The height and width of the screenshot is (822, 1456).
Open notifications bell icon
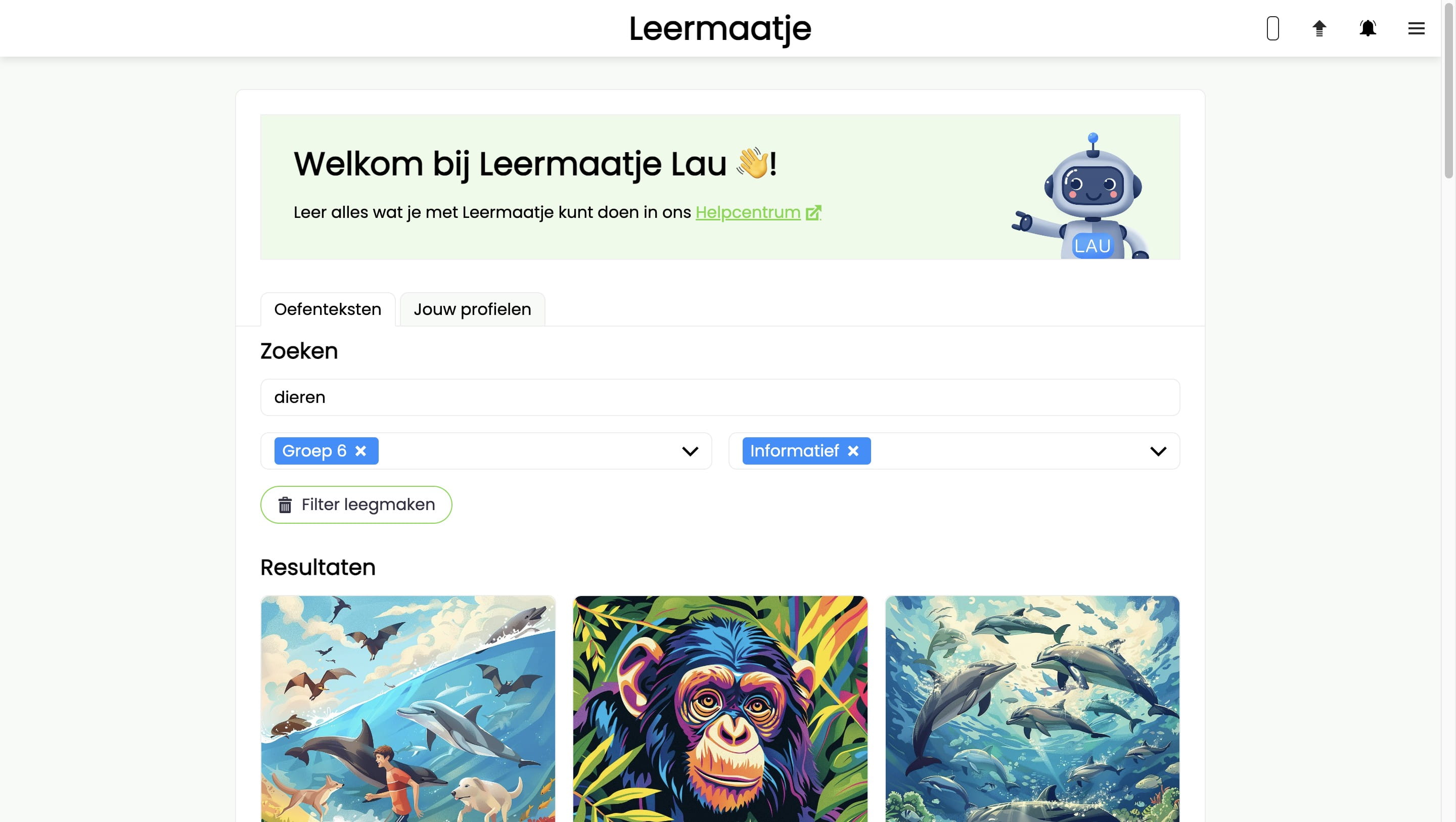pos(1368,28)
